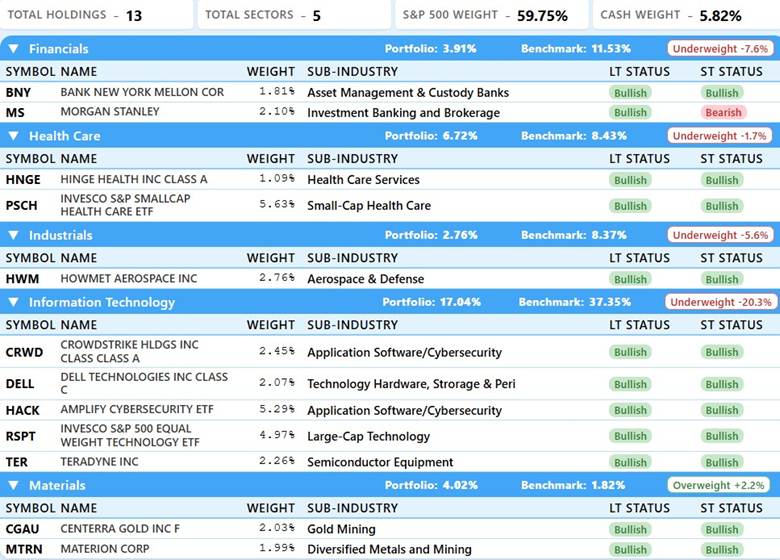Click Financials Underweight -7.6% badge

point(720,49)
